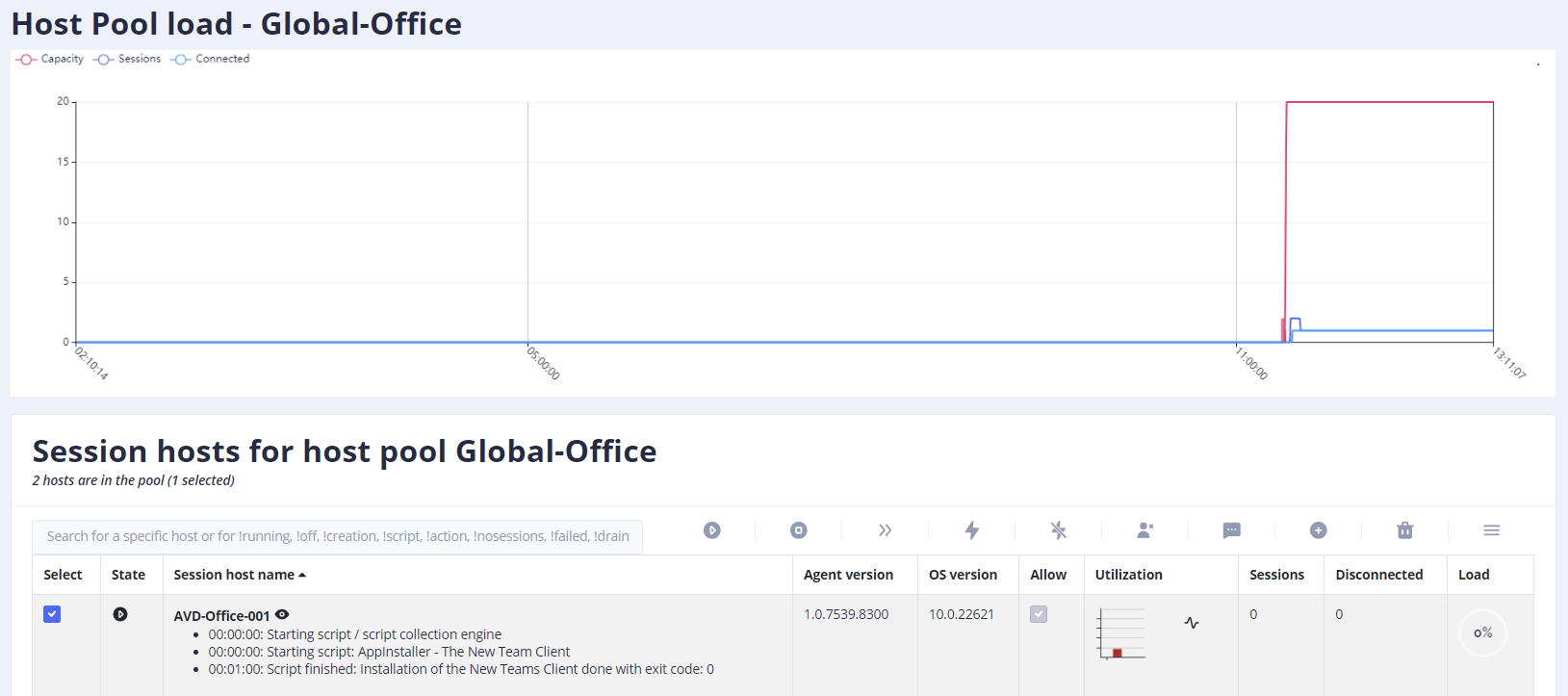Uncheck the AVD-Office-001 select checkbox
Viewport: 1568px width, 696px height.
click(x=52, y=614)
